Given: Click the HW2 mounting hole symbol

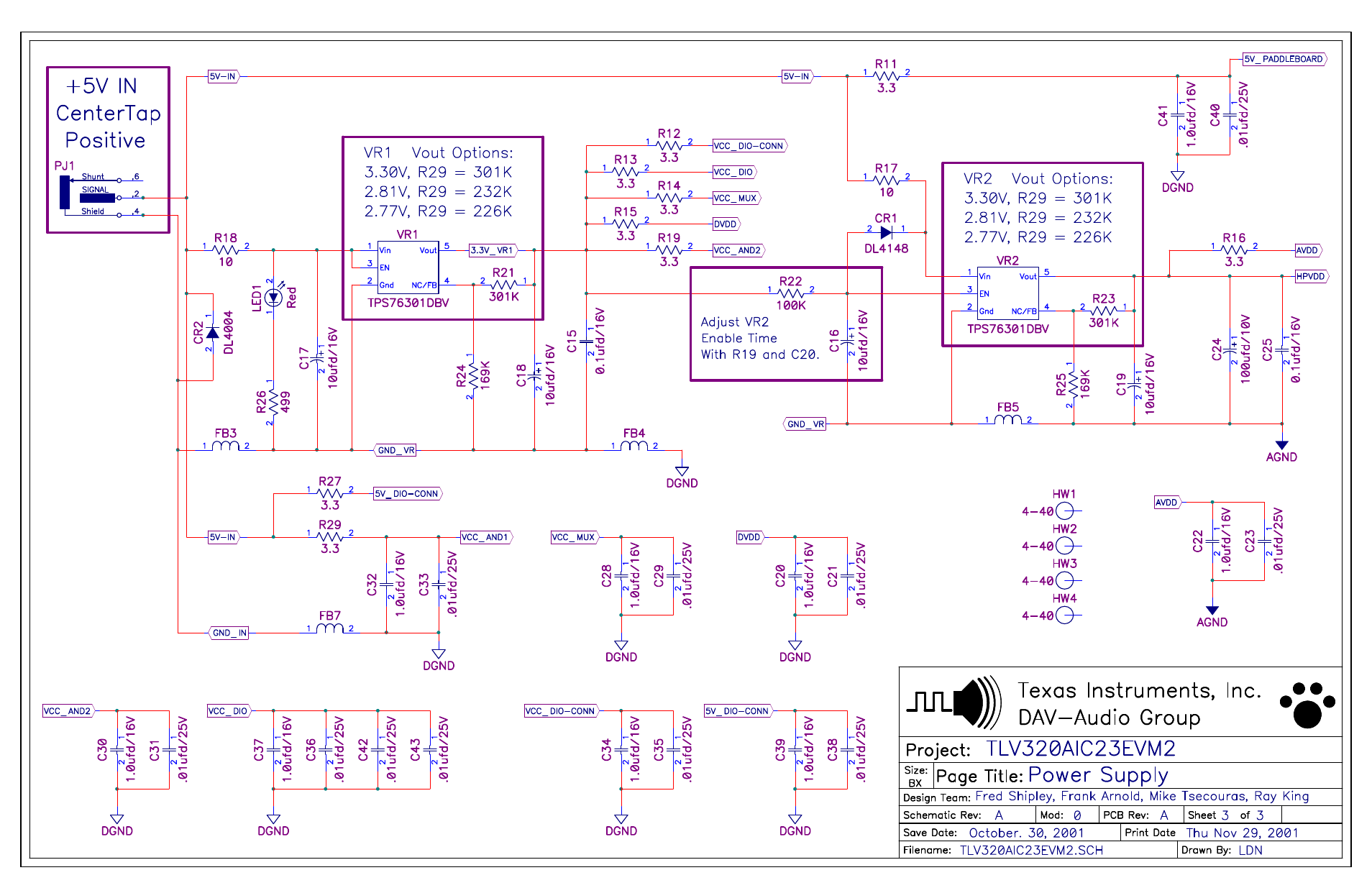Looking at the screenshot, I should pos(1065,545).
